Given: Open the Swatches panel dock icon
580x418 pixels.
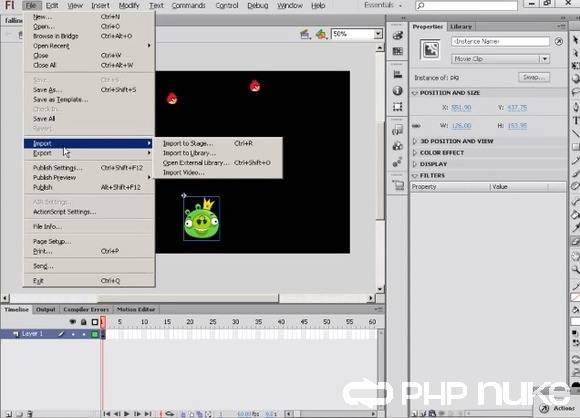Looking at the screenshot, I should tap(398, 51).
